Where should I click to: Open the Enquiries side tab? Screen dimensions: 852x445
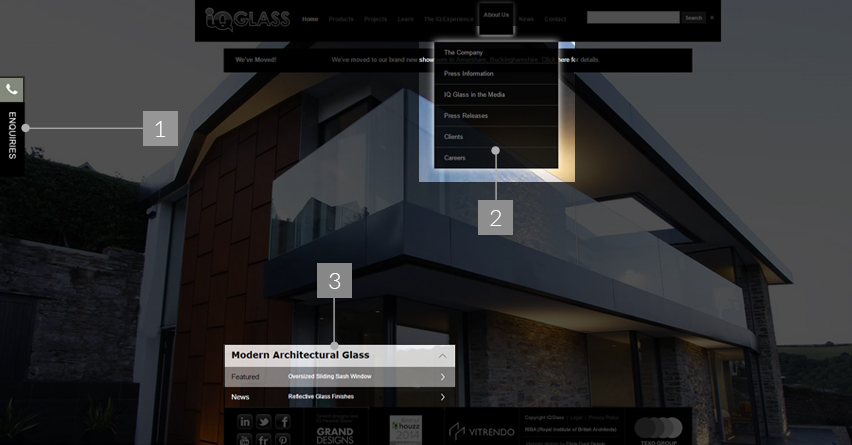click(12, 136)
